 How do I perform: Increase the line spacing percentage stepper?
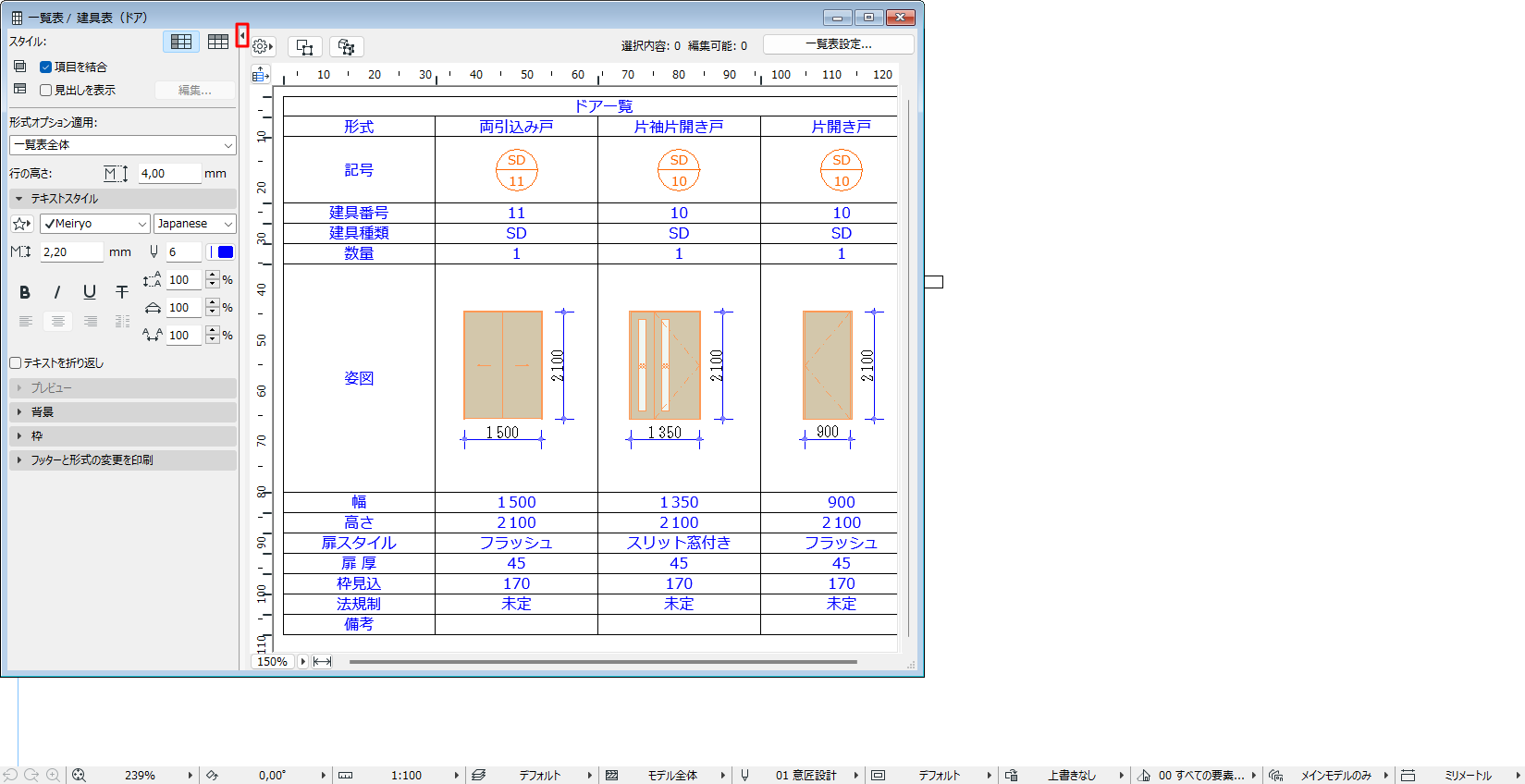coord(213,276)
